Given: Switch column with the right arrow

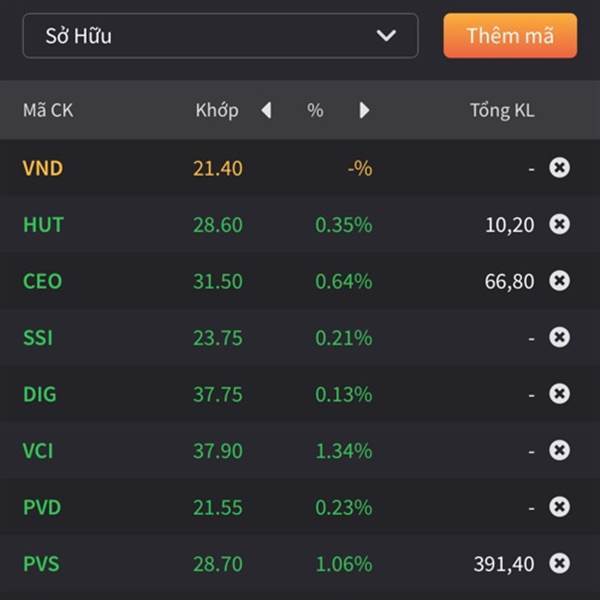Looking at the screenshot, I should [364, 110].
